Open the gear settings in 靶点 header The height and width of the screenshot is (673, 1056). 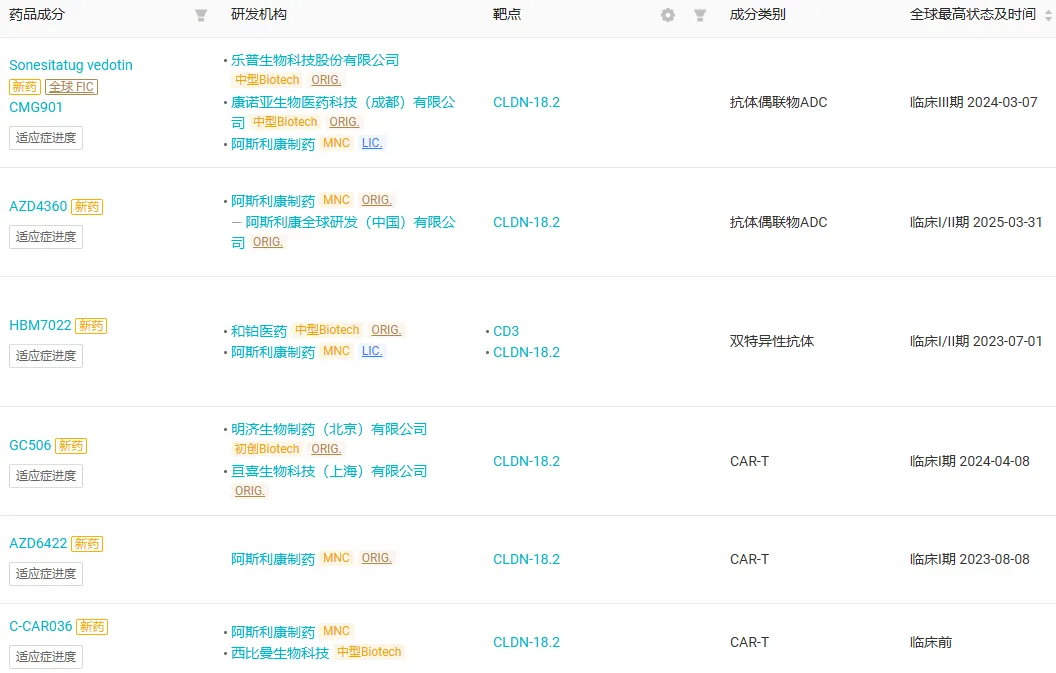[668, 15]
